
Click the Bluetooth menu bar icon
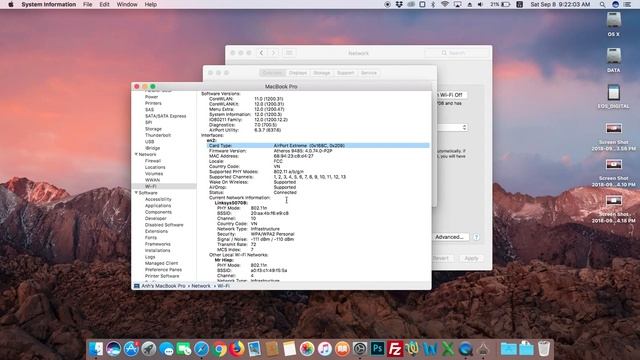tap(433, 4)
